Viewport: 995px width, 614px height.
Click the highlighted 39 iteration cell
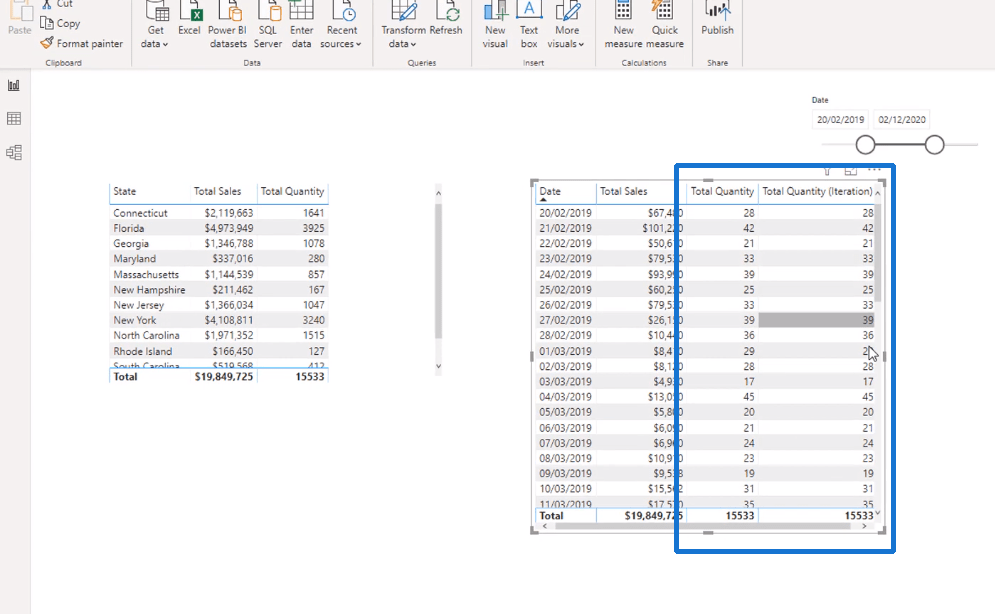pyautogui.click(x=816, y=320)
